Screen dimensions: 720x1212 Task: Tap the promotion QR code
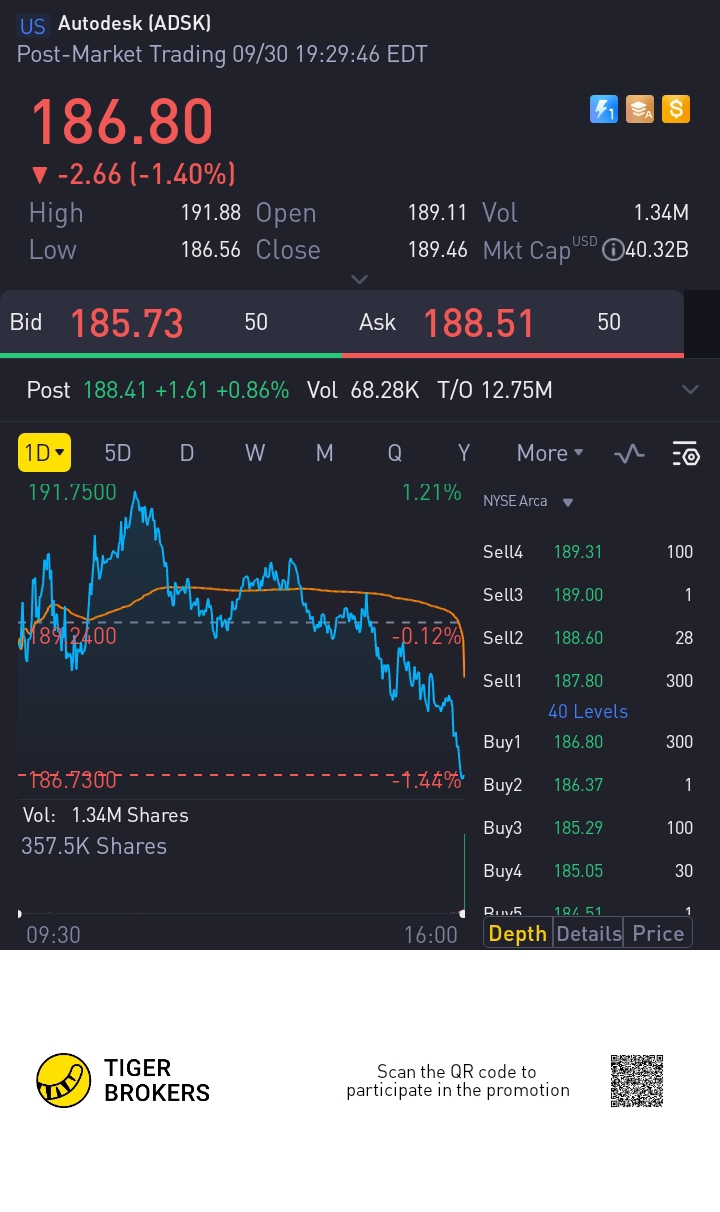pos(637,1080)
